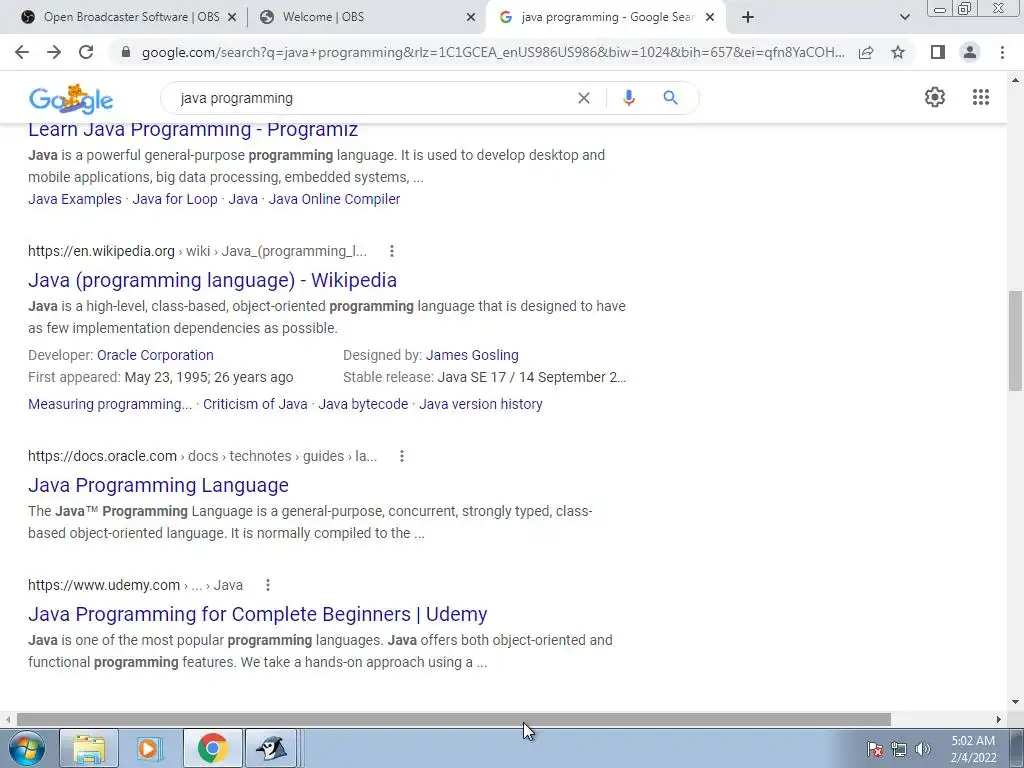Open Windows Explorer from the taskbar
Image resolution: width=1024 pixels, height=768 pixels.
pos(89,748)
